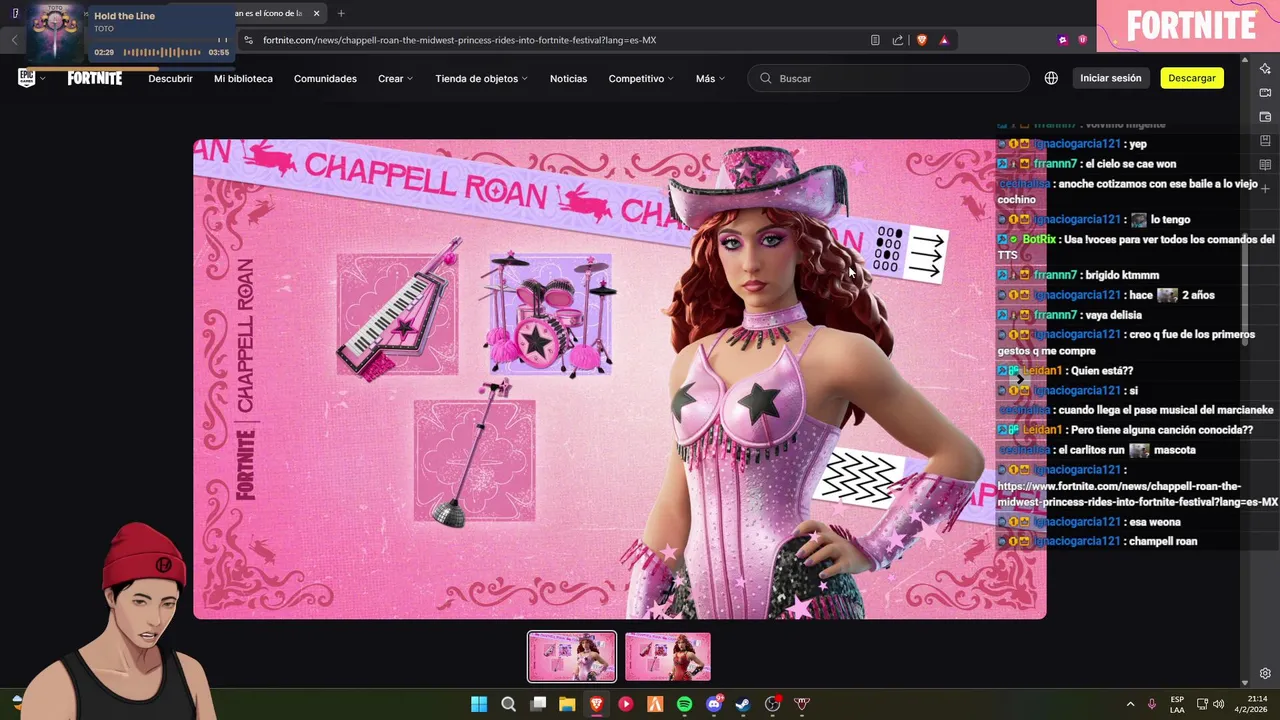Click the volume speaker icon in tray
The height and width of the screenshot is (720, 1280).
1219,704
